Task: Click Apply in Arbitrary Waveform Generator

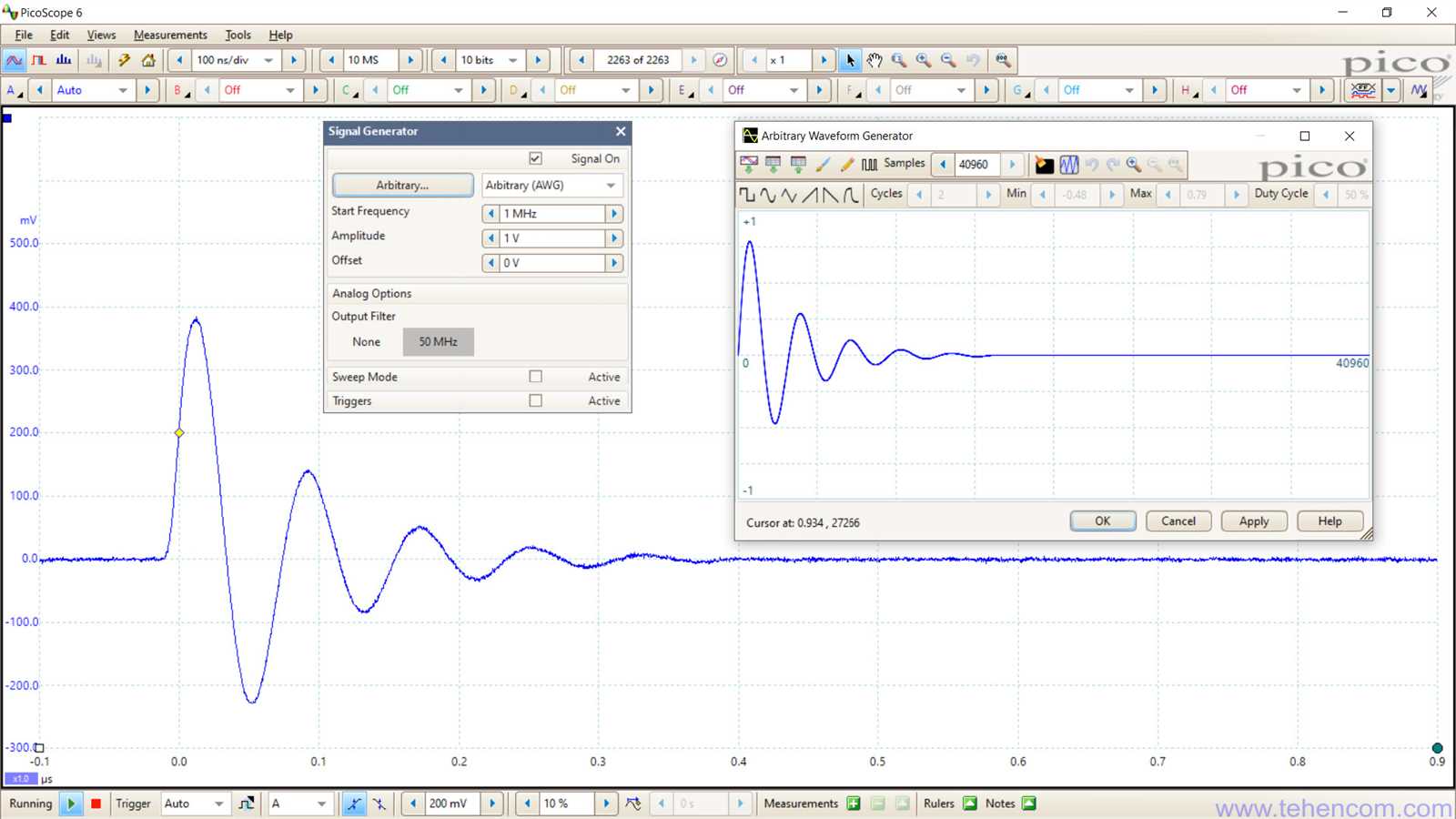Action: click(1253, 521)
